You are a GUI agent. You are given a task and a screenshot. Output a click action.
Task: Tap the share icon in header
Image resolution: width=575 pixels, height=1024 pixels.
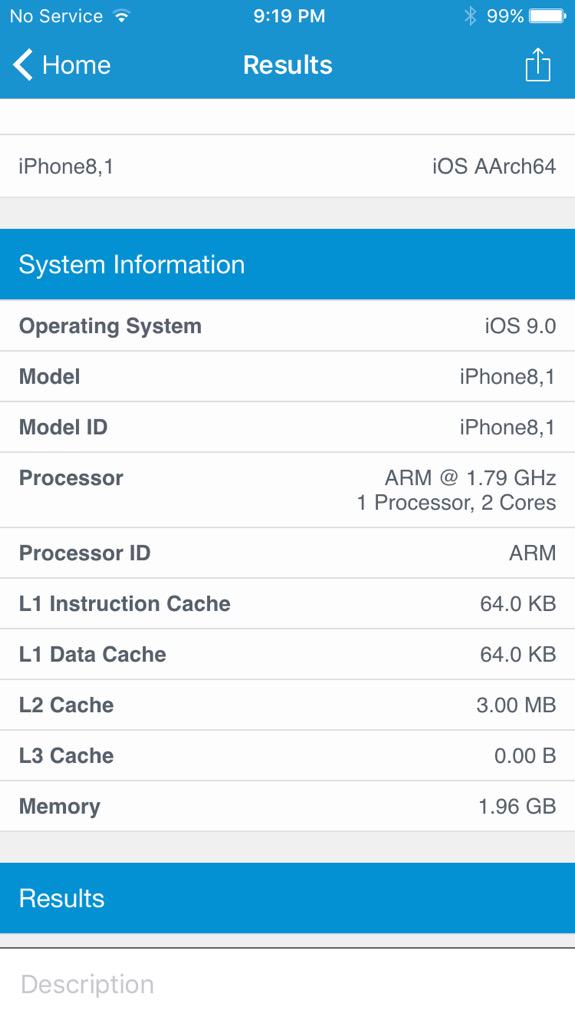[x=538, y=65]
